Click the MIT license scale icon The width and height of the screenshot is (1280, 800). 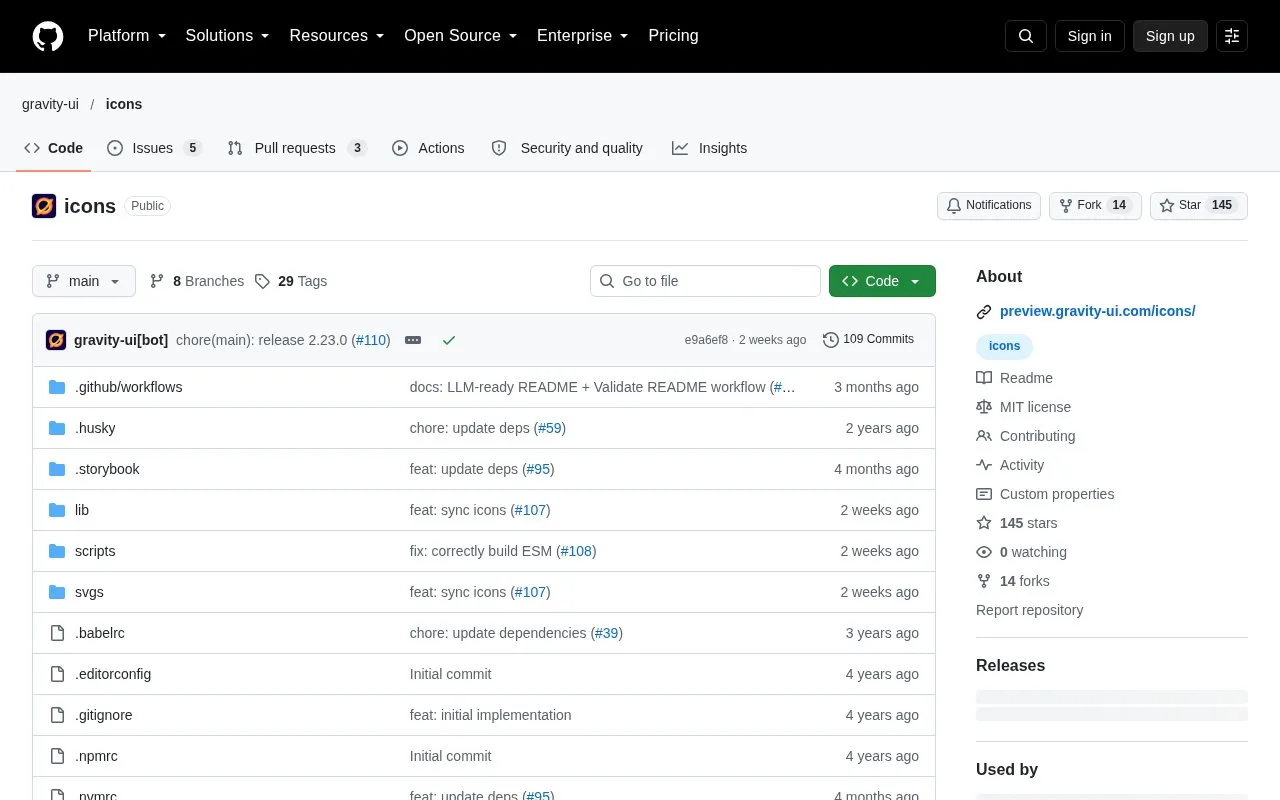984,407
